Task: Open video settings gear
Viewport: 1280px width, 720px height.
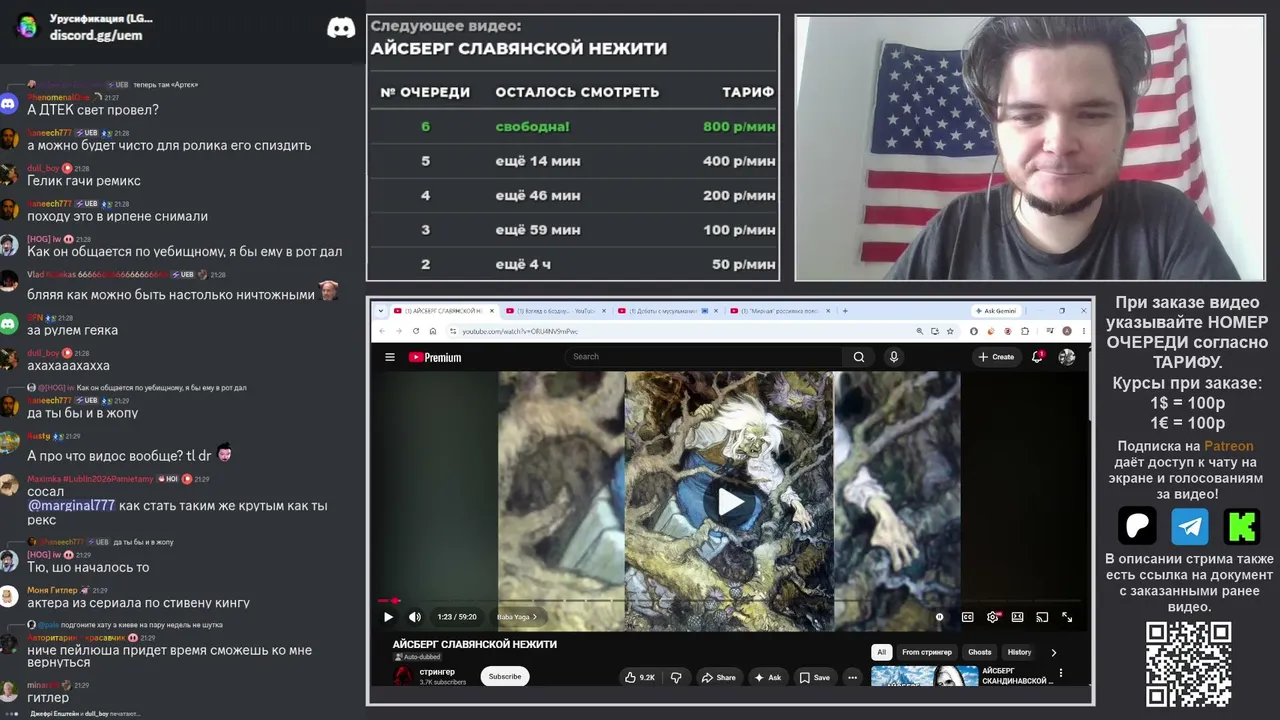Action: click(993, 617)
